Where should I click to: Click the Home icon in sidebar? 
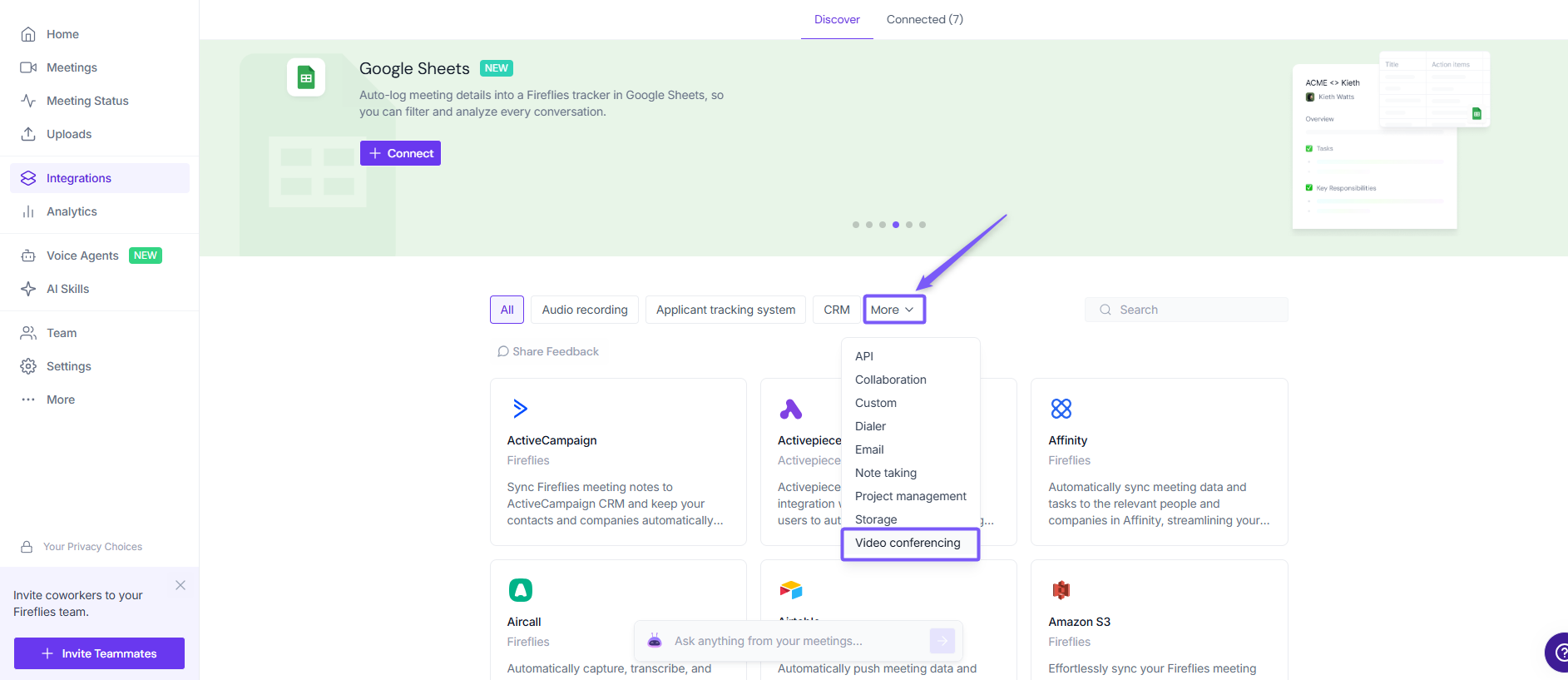tap(28, 34)
